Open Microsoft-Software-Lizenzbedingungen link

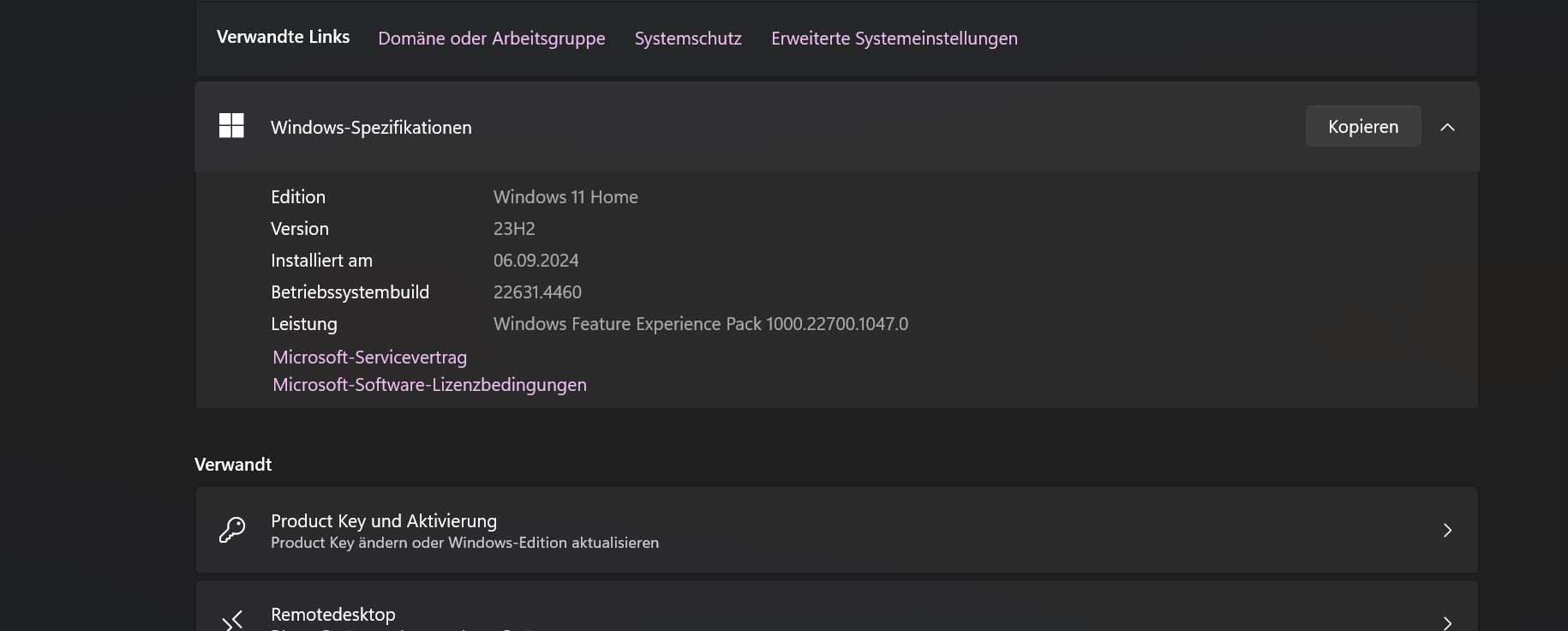[429, 384]
